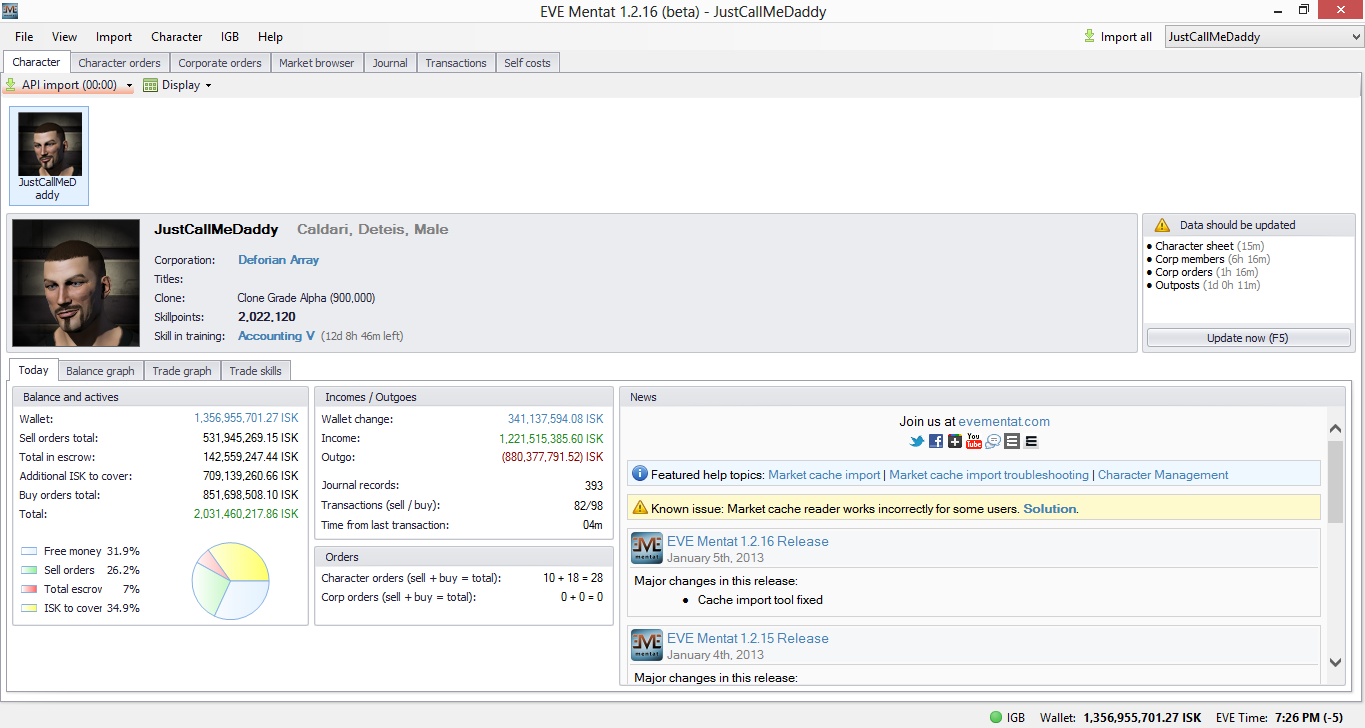
Task: Open the Facebook icon in News panel
Action: tap(936, 441)
